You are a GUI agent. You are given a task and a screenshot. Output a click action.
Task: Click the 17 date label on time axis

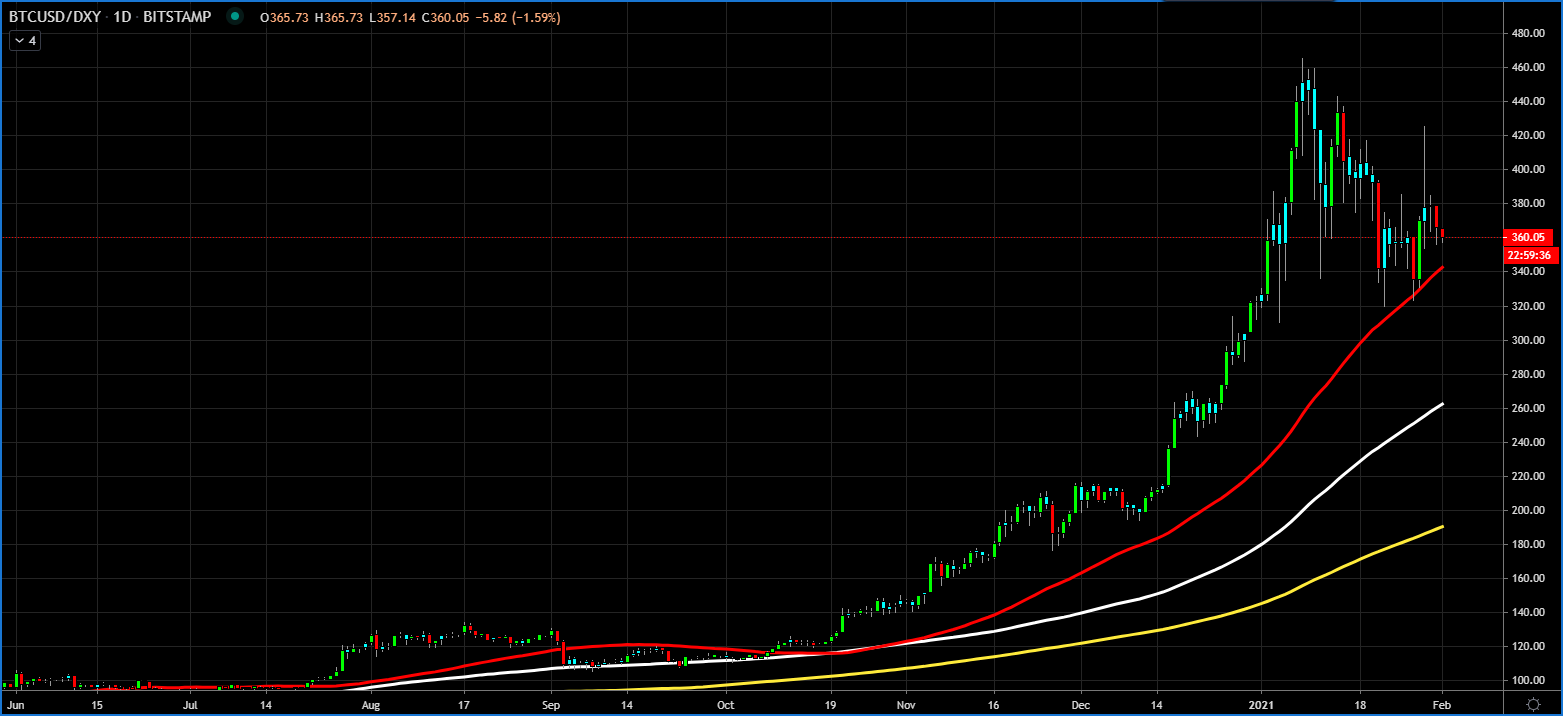464,704
